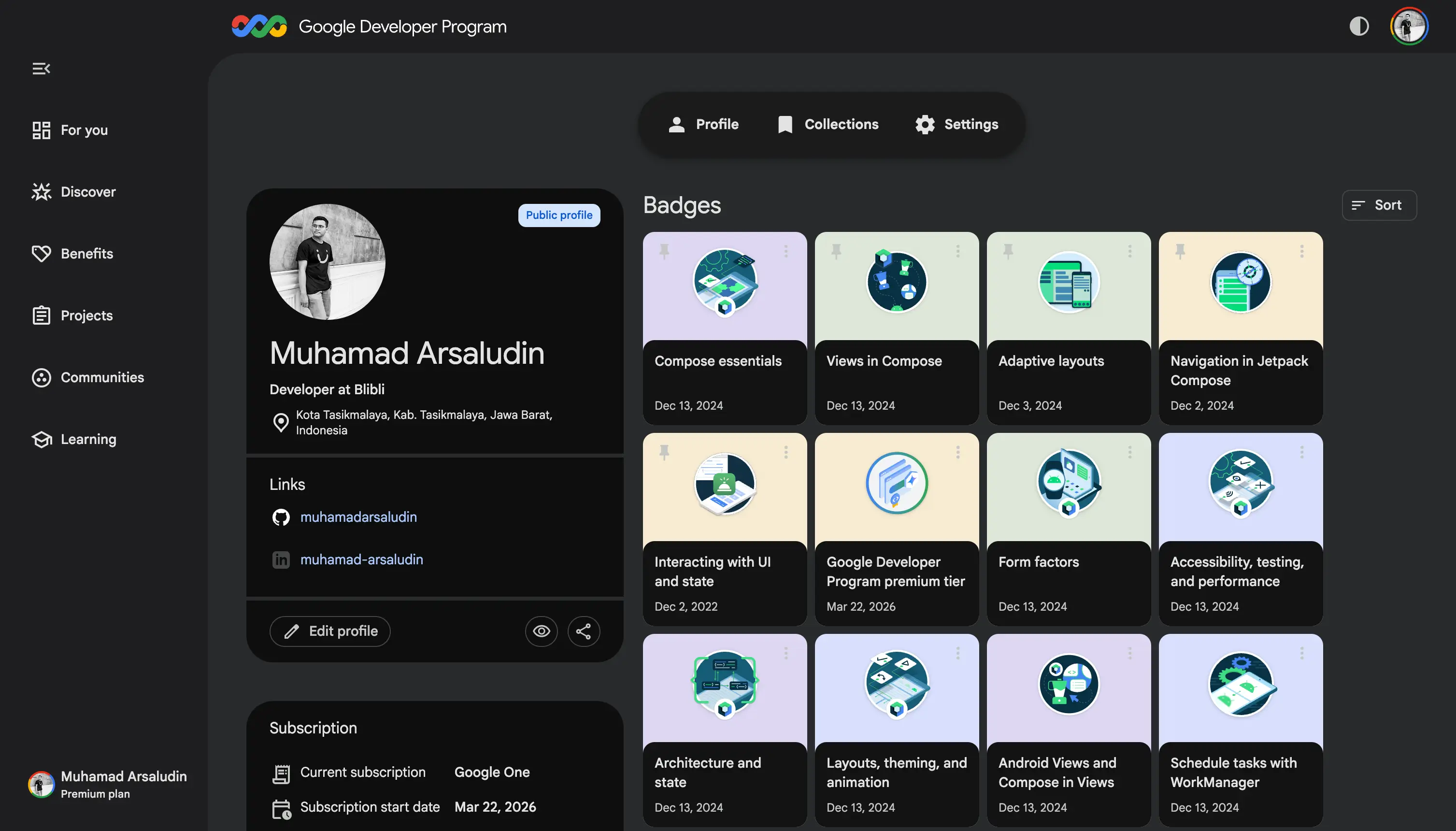Switch to the Settings tab
Viewport: 1456px width, 831px height.
(x=957, y=124)
